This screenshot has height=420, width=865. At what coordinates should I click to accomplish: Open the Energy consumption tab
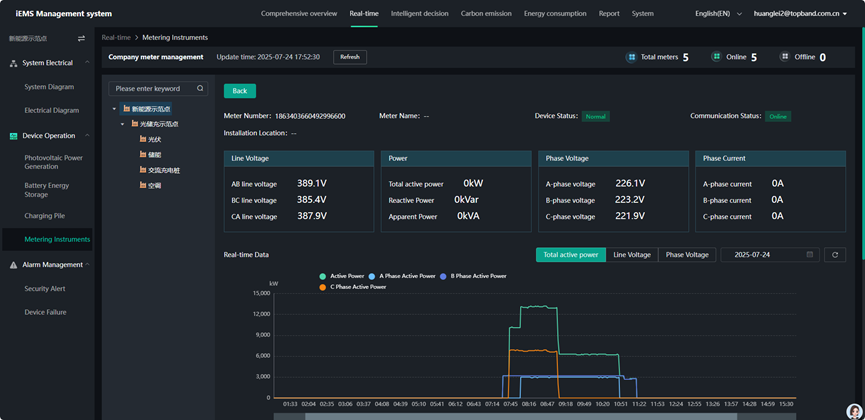pos(555,14)
